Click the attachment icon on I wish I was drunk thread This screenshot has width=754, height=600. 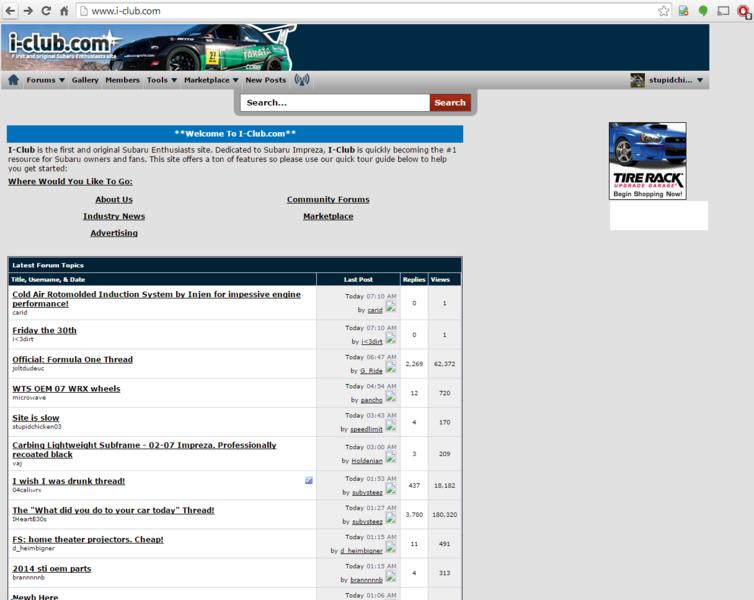tap(309, 481)
